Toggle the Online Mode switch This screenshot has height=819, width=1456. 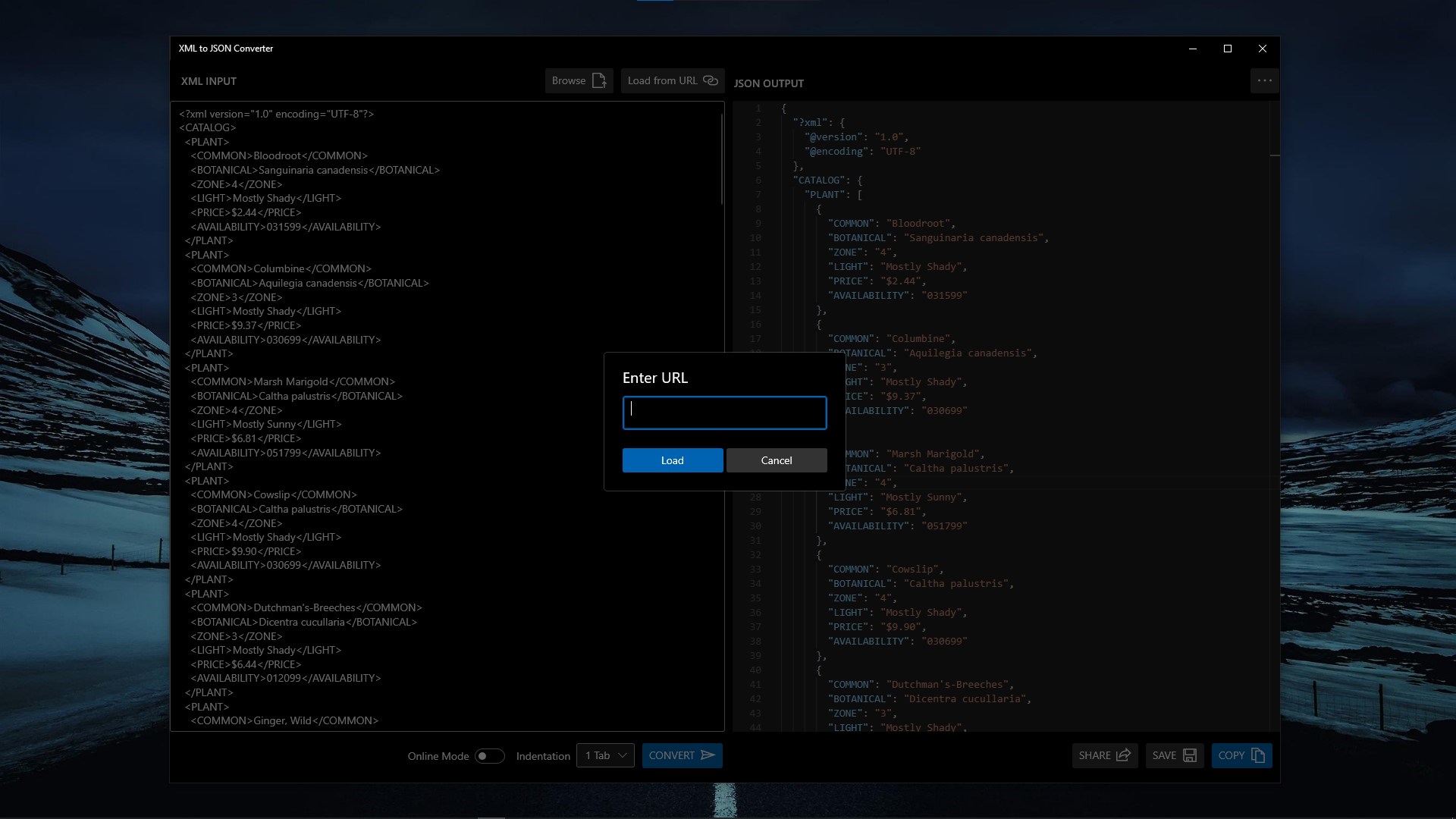(489, 756)
